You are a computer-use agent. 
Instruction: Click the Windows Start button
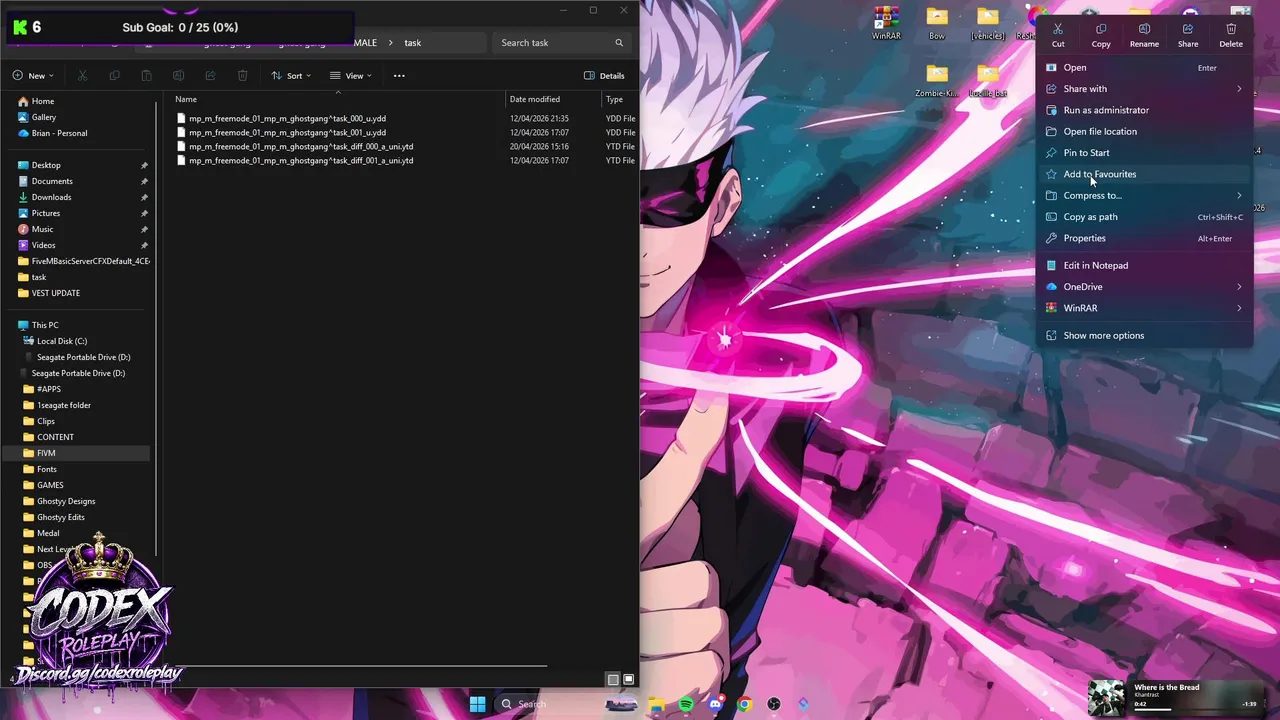pyautogui.click(x=477, y=704)
